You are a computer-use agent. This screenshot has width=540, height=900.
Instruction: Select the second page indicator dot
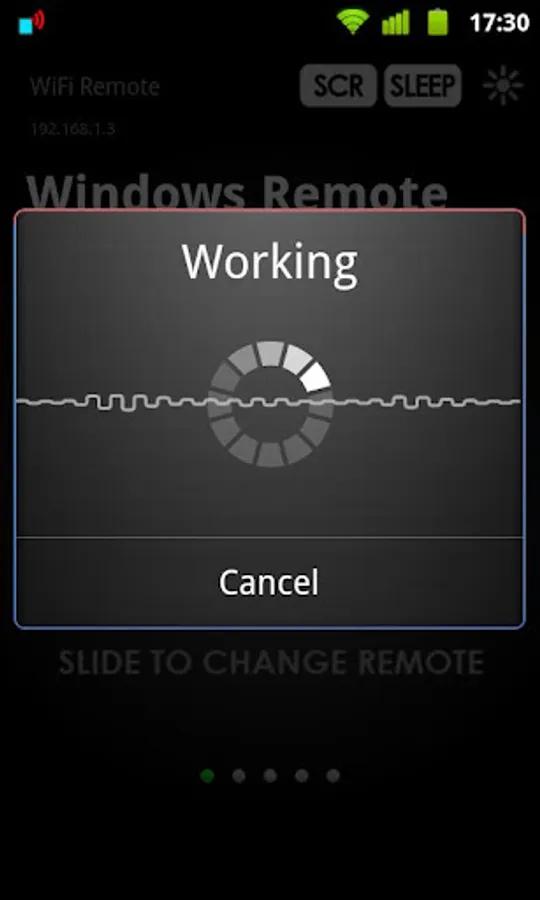coord(239,776)
